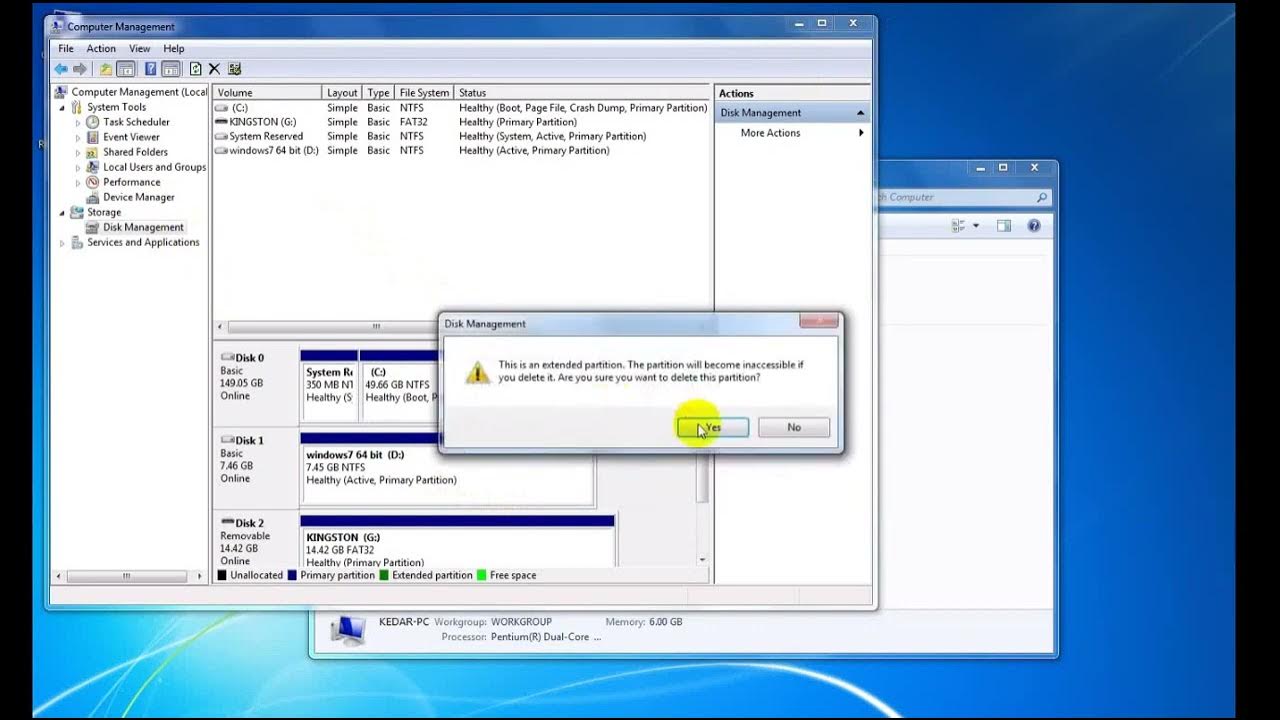Image resolution: width=1280 pixels, height=720 pixels.
Task: Collapse the System Tools tree node
Action: tap(62, 107)
